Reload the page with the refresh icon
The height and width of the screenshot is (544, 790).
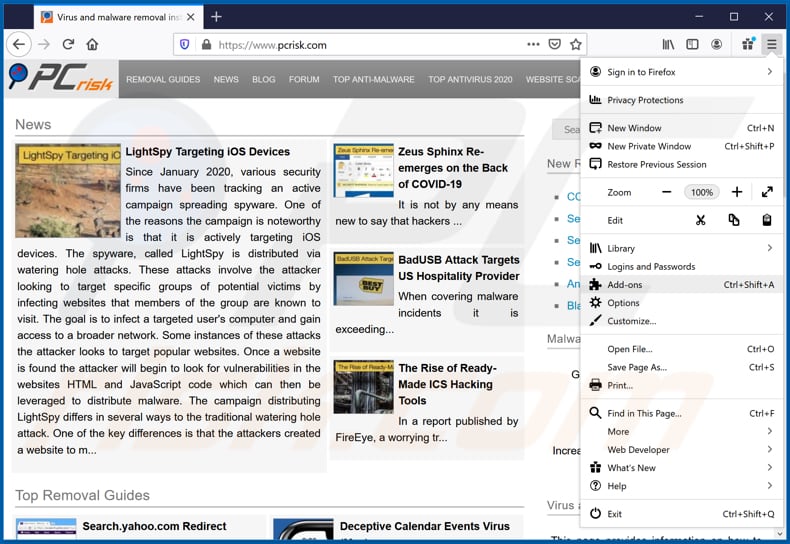(68, 44)
